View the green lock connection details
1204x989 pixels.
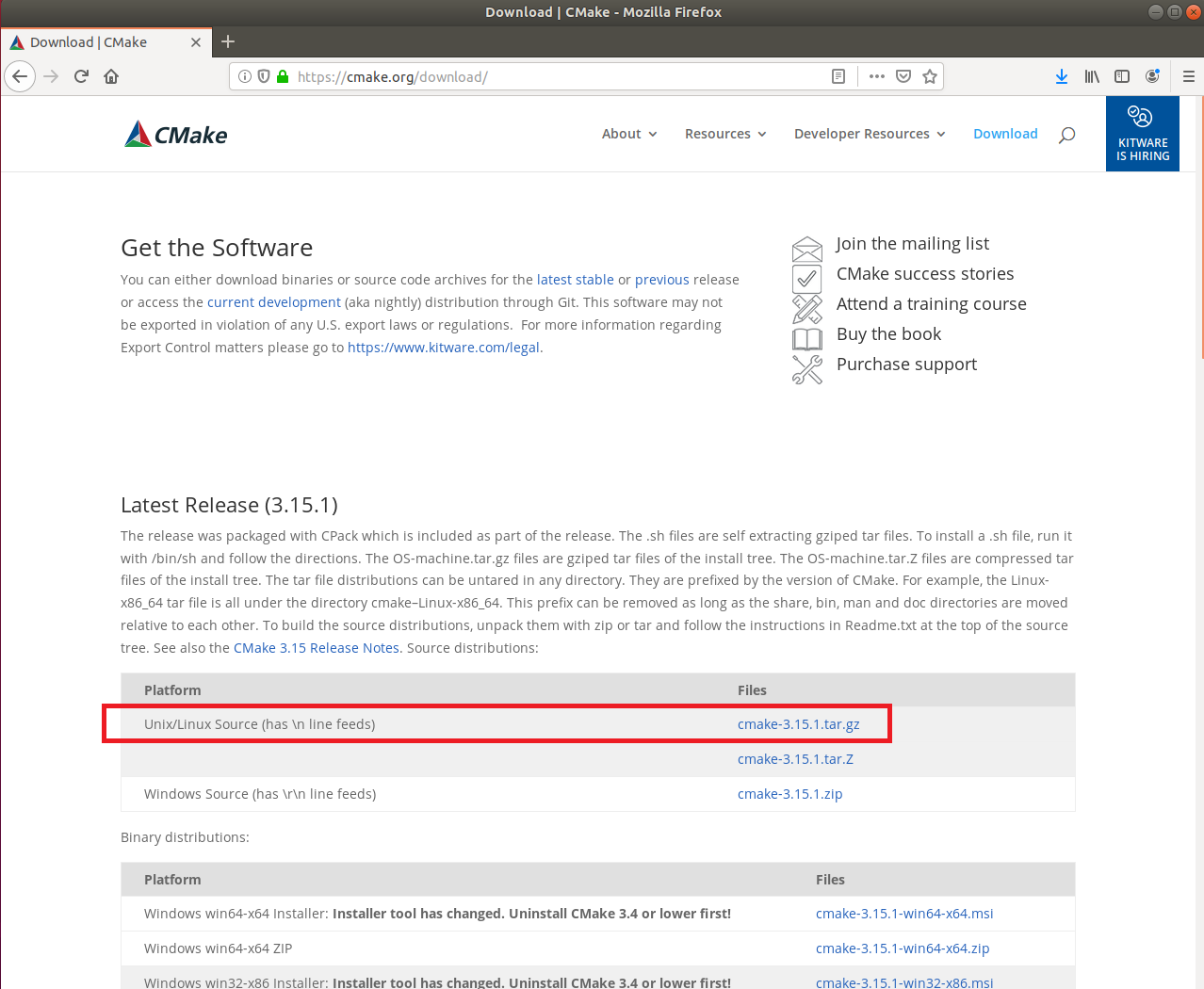pyautogui.click(x=282, y=76)
